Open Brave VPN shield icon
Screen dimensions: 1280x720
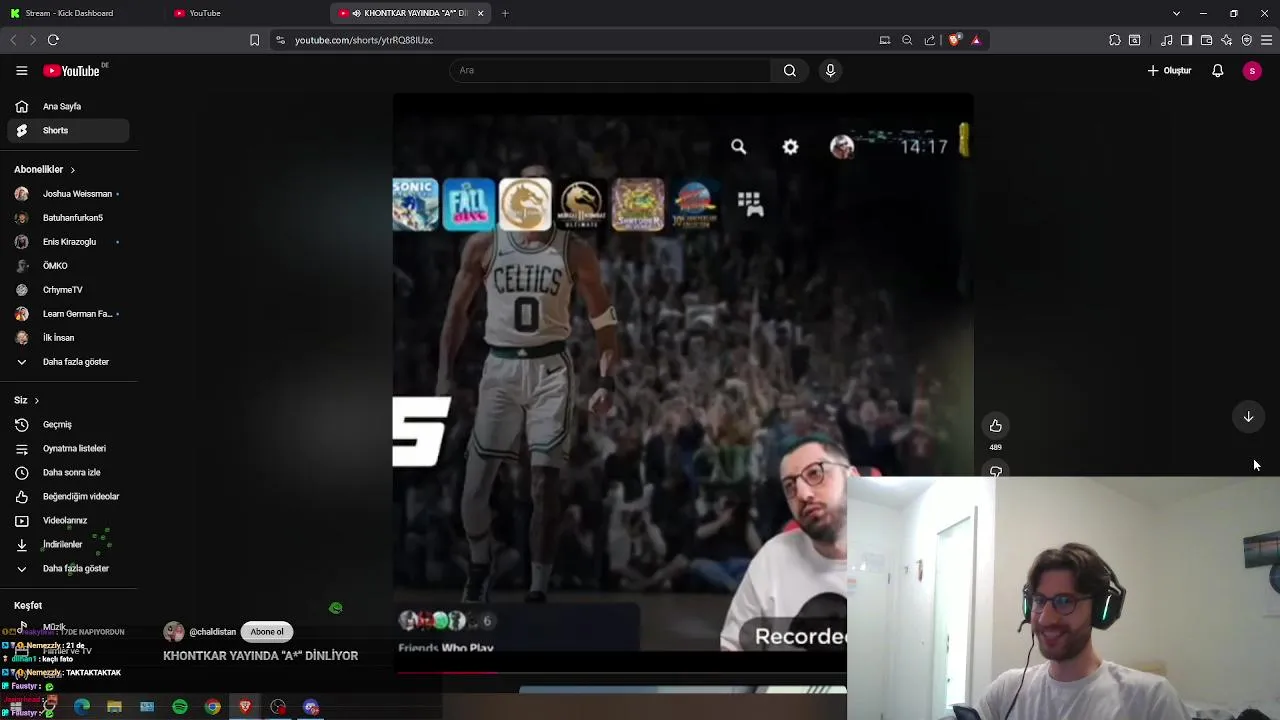pos(1247,40)
